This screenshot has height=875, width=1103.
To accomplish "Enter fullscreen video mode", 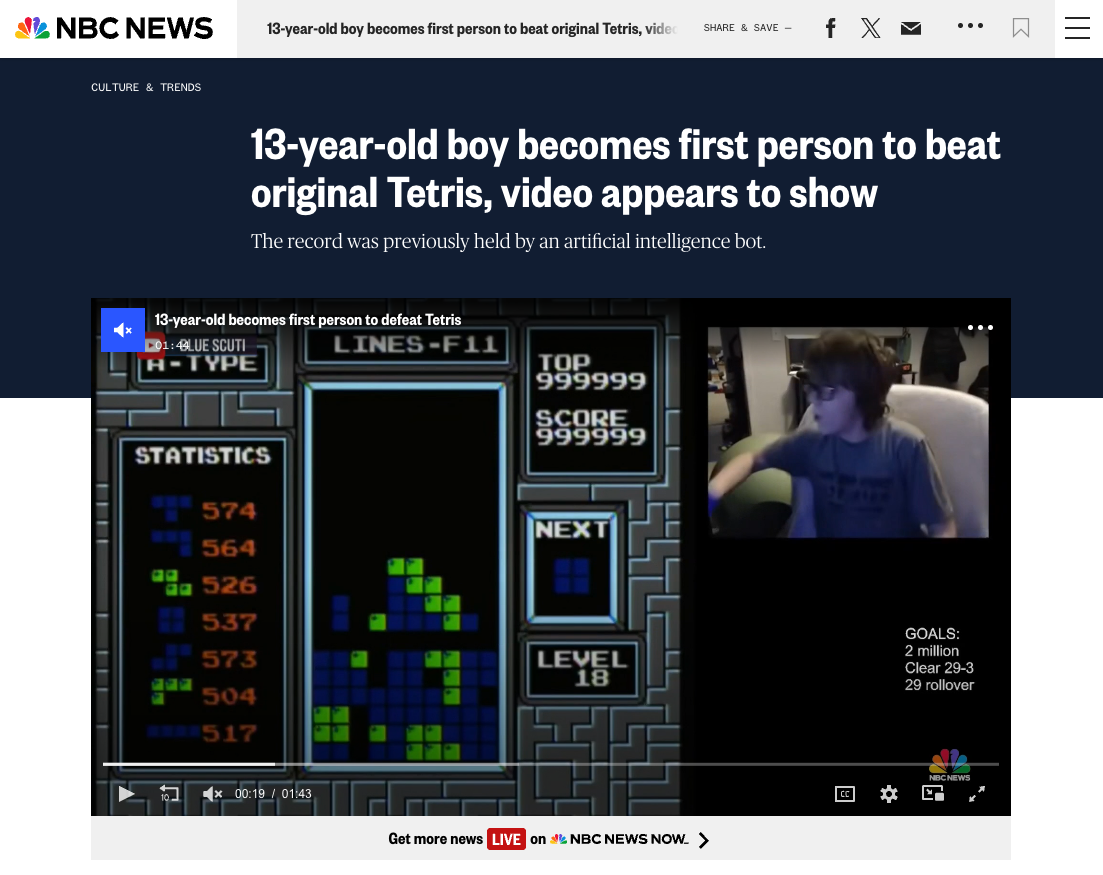I will pyautogui.click(x=977, y=794).
